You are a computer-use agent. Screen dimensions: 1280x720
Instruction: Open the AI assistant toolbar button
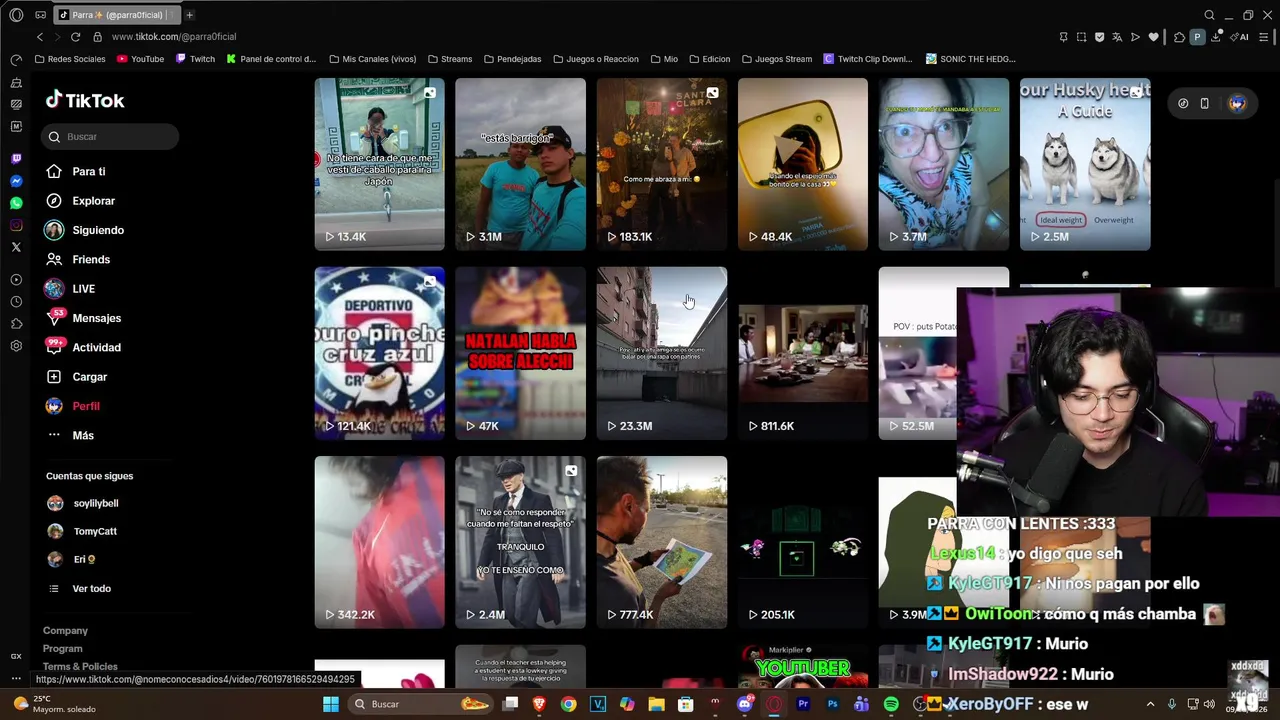tap(1241, 37)
